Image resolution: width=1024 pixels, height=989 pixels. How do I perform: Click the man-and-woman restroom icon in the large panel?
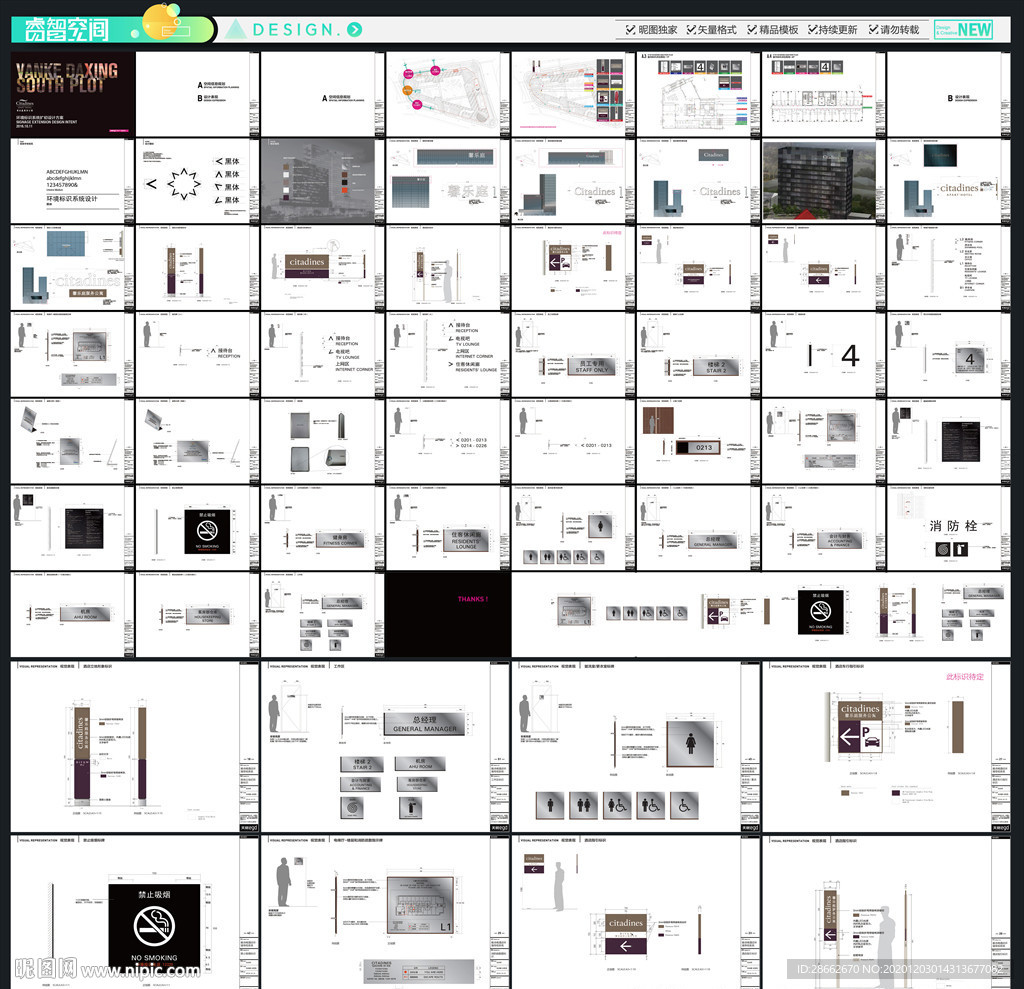point(584,805)
